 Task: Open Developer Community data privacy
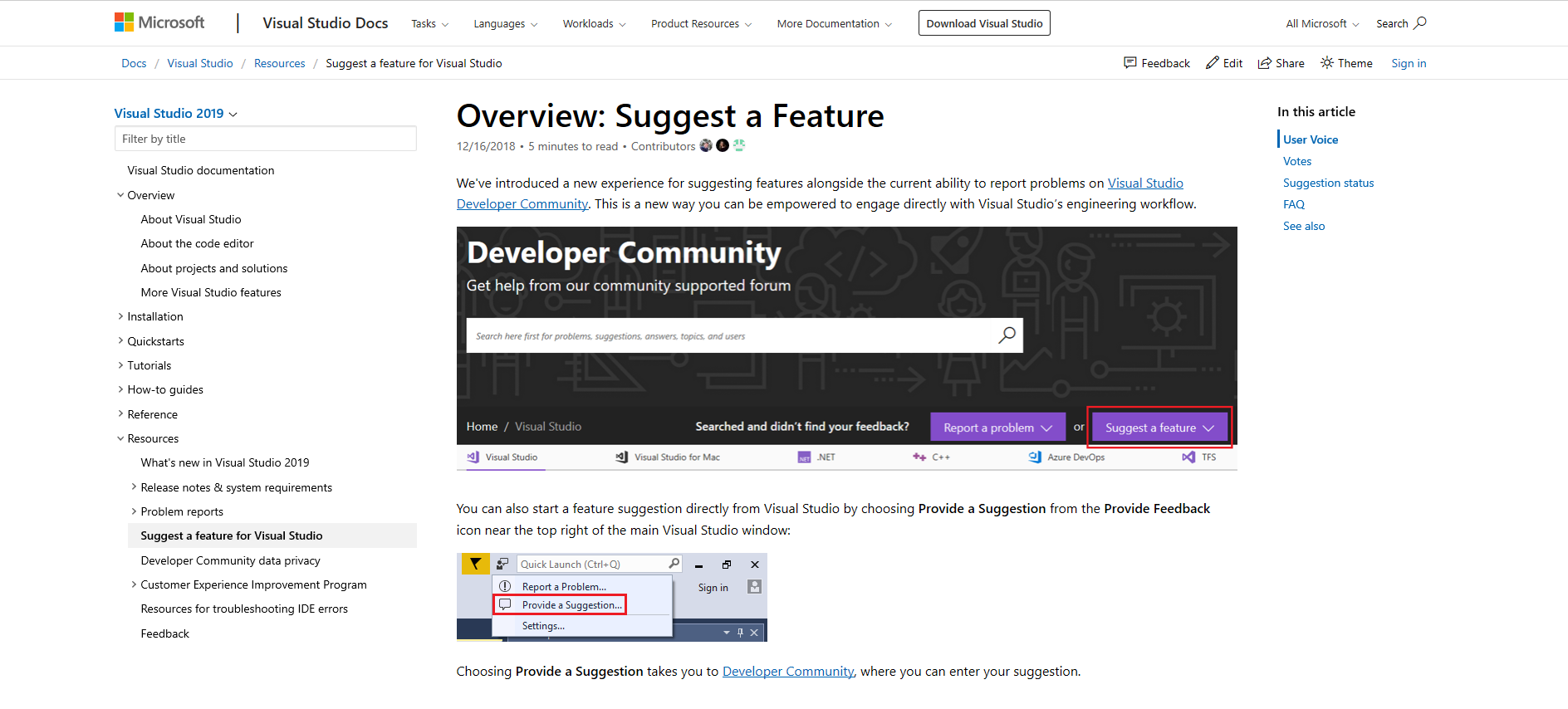230,560
